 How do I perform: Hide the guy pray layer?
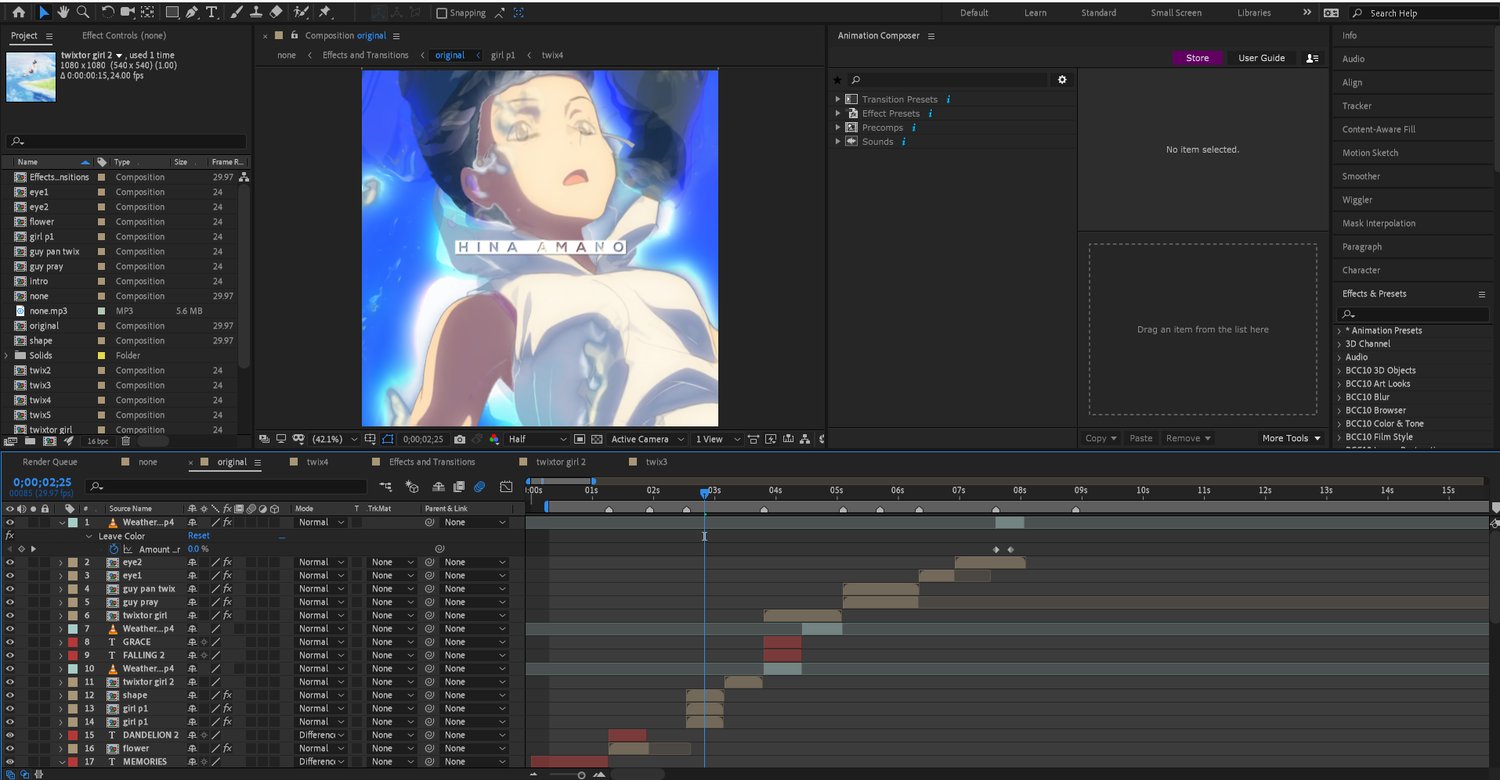(10, 602)
